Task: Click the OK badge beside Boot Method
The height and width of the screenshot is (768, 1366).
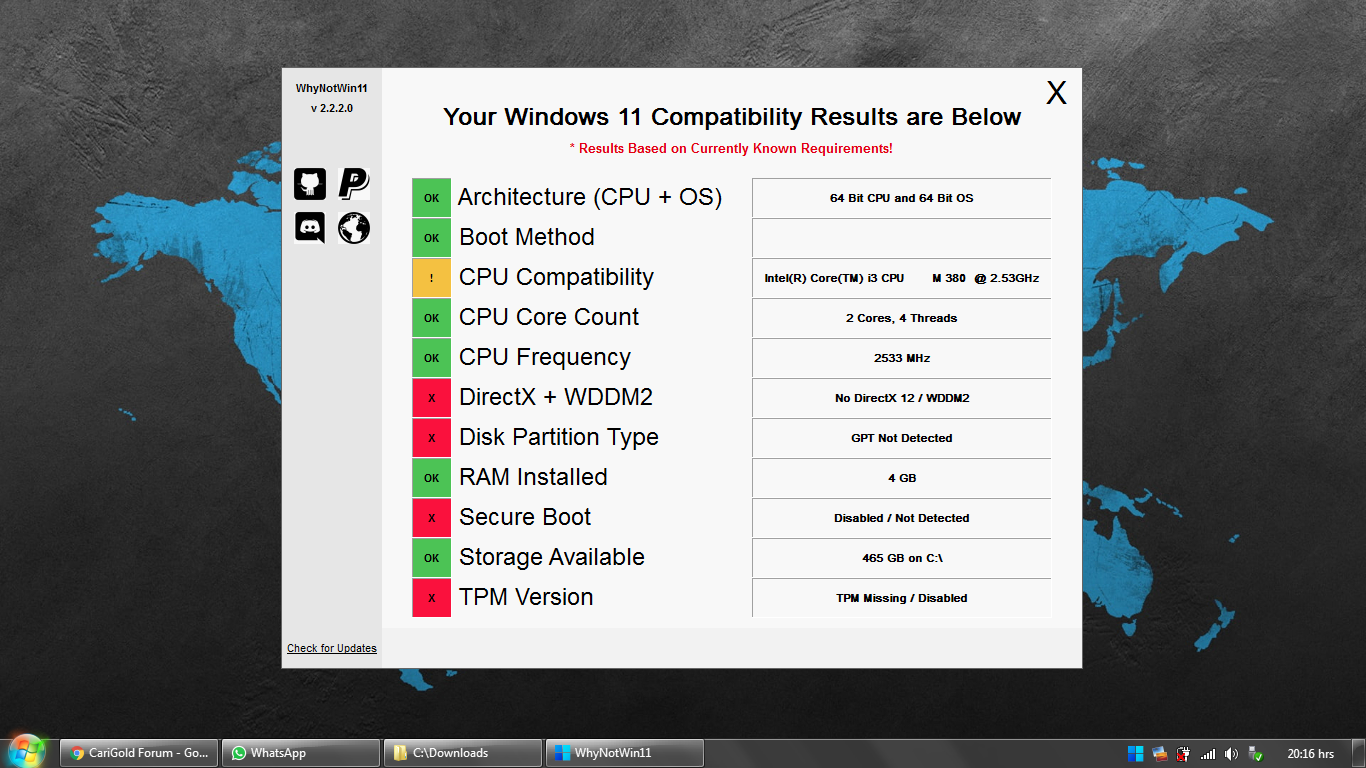Action: (431, 238)
